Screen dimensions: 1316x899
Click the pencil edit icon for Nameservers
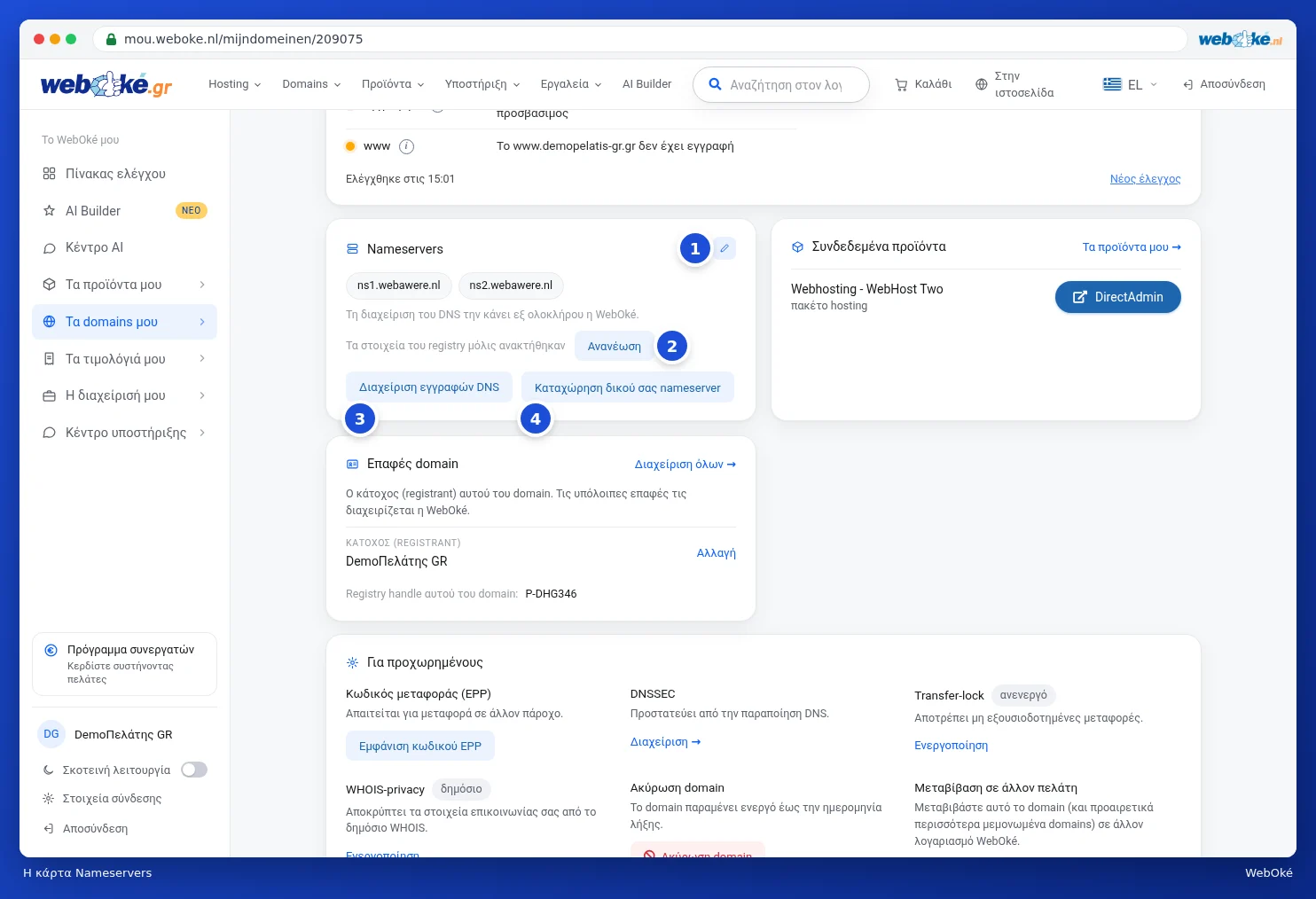click(x=725, y=249)
